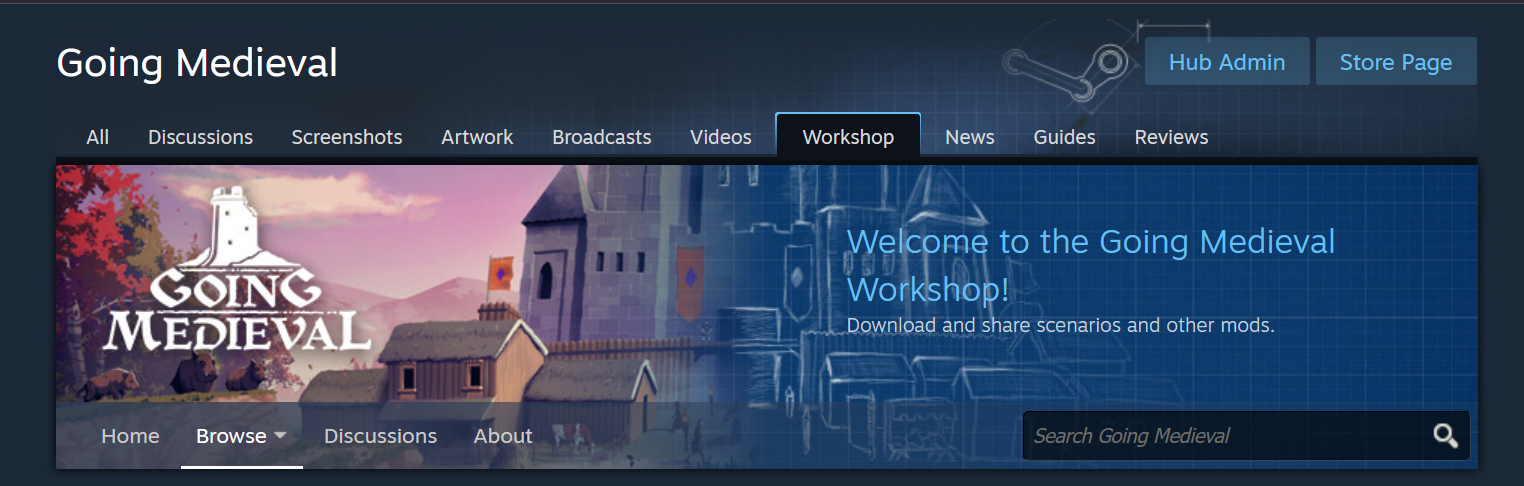This screenshot has width=1524, height=486.
Task: Open the Store Page button
Action: point(1396,62)
